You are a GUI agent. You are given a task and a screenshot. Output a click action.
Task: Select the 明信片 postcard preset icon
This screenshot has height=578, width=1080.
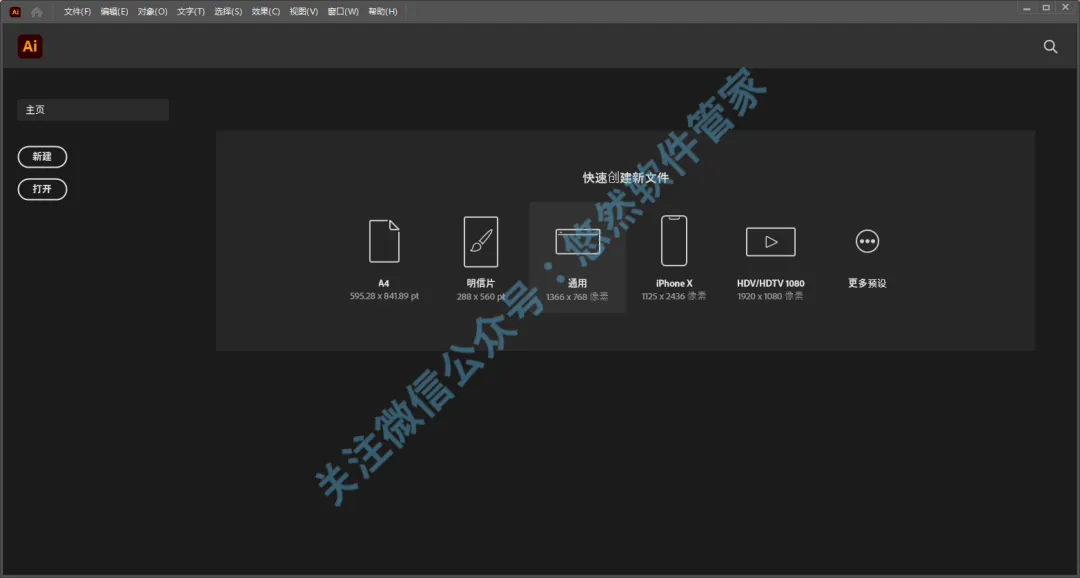click(481, 242)
